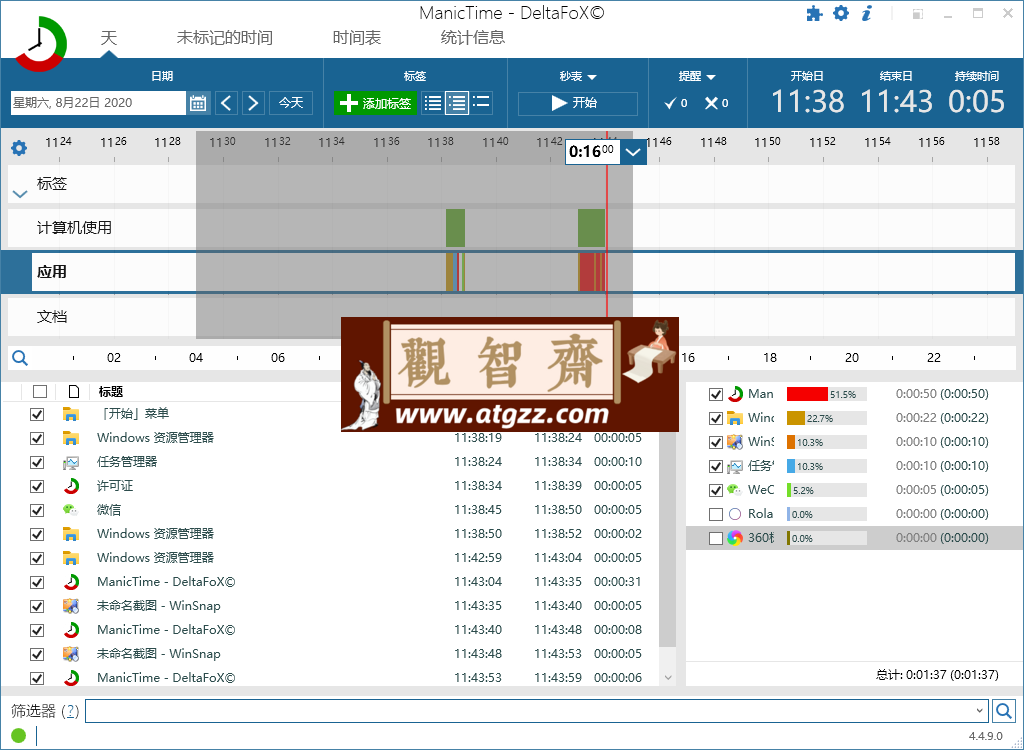Select the third tag list view icon
1024x750 pixels.
pos(481,103)
